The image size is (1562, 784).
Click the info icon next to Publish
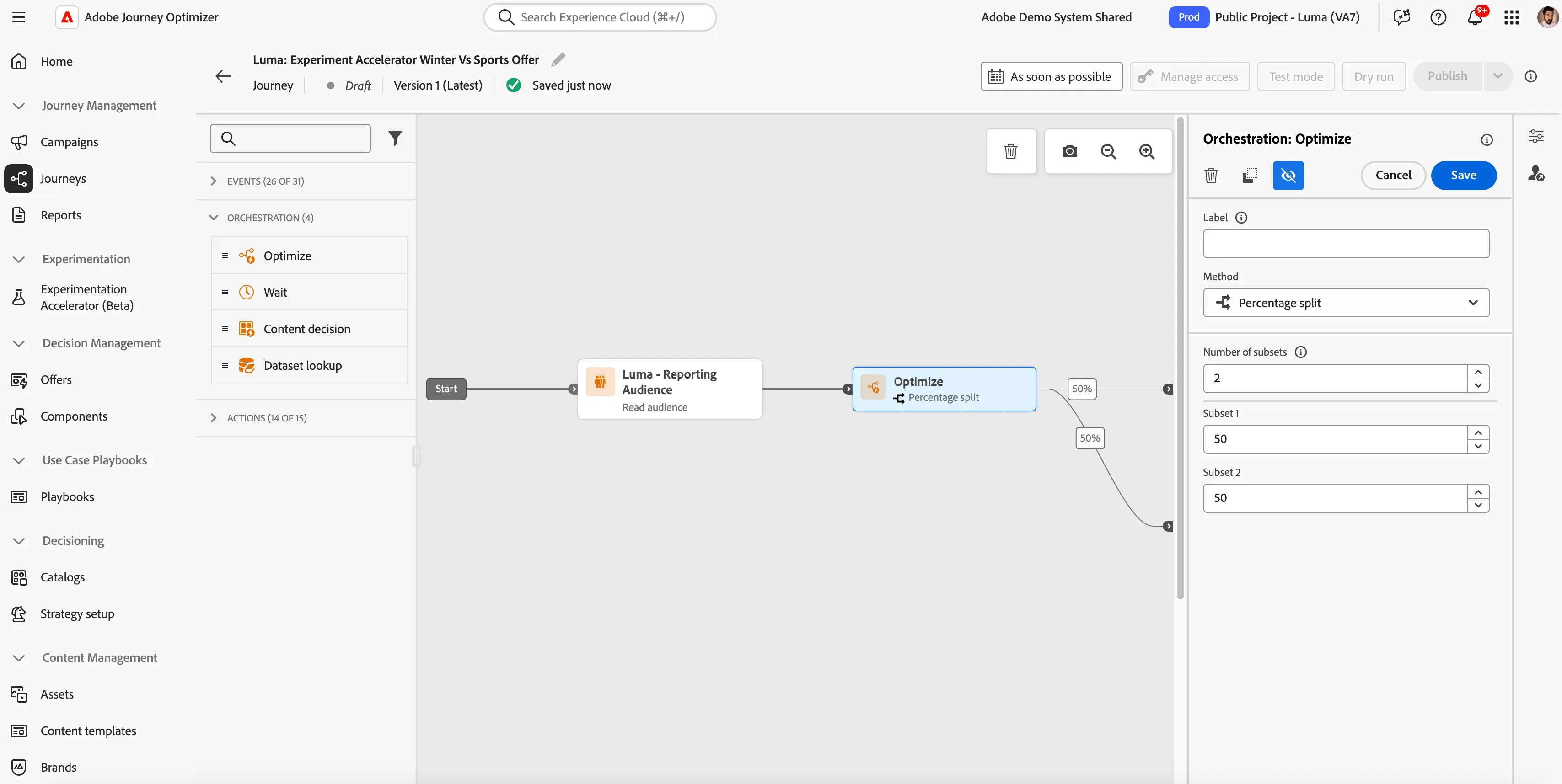[x=1530, y=76]
